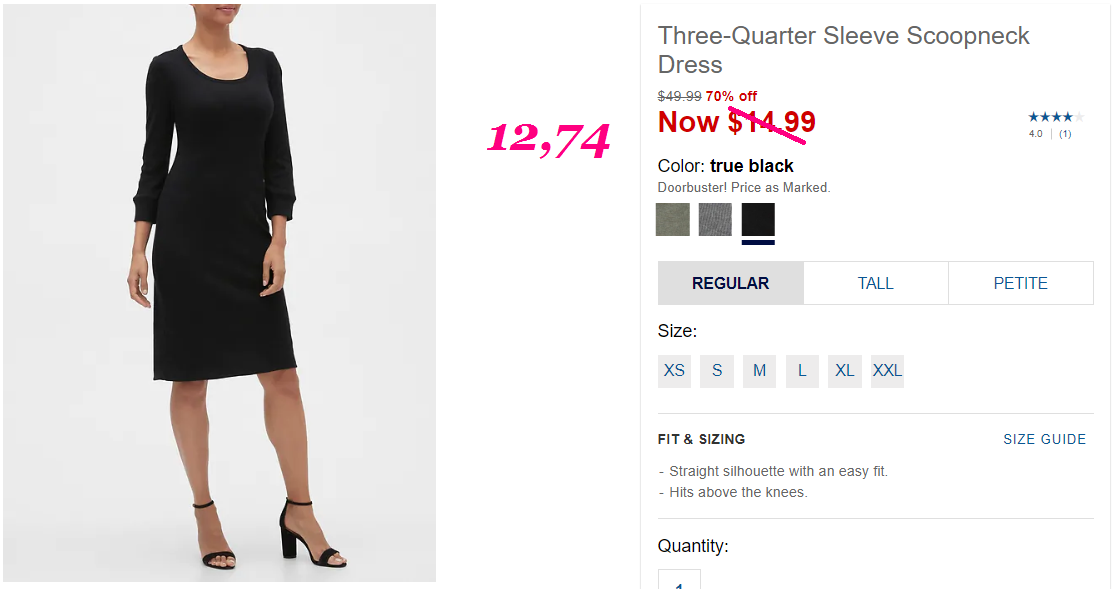Screen dimensions: 1116x589
Task: Click the black dress product image
Action: point(219,293)
